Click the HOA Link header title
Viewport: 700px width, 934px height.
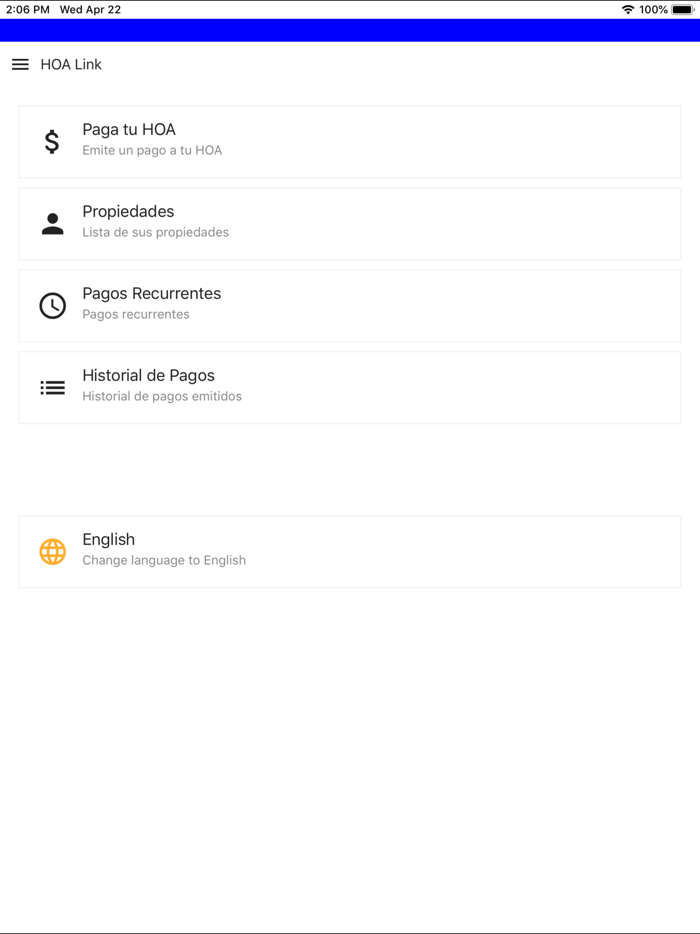[71, 64]
